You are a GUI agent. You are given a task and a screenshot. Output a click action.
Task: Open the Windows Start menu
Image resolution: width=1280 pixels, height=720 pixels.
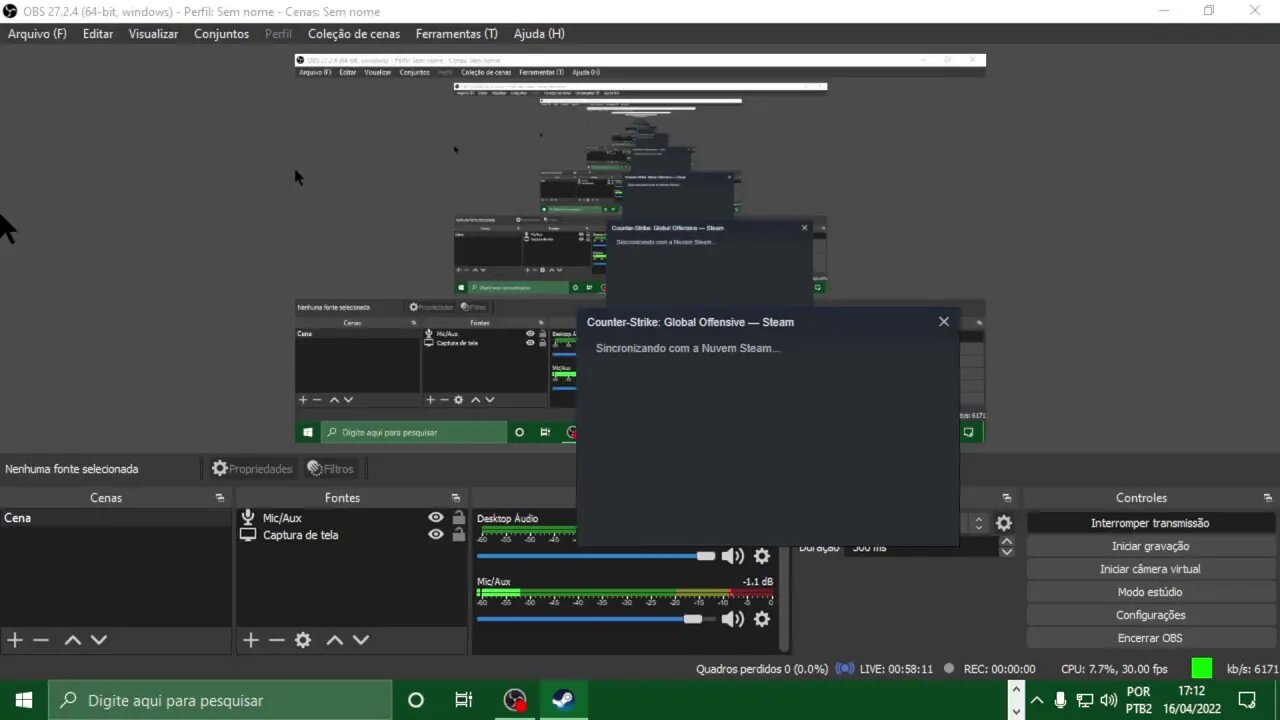[24, 700]
